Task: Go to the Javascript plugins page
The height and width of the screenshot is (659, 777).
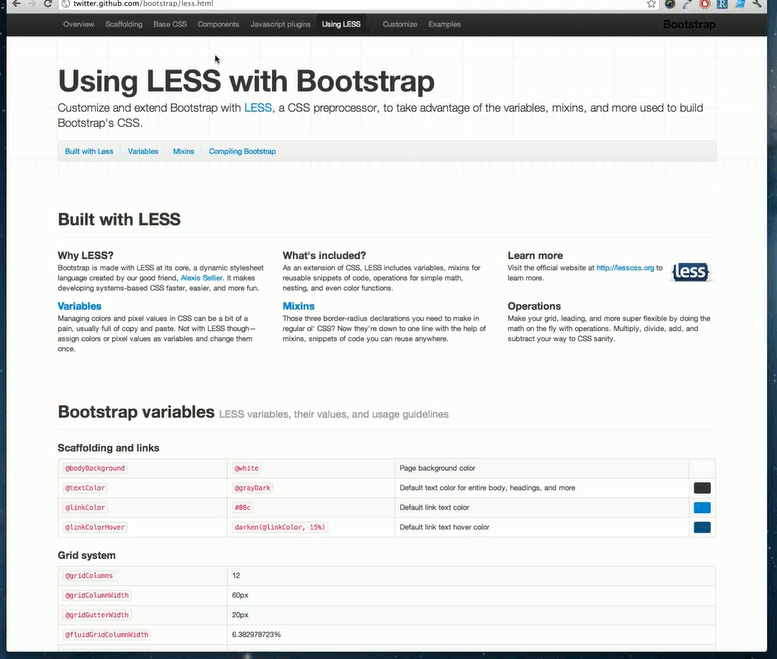Action: point(280,24)
